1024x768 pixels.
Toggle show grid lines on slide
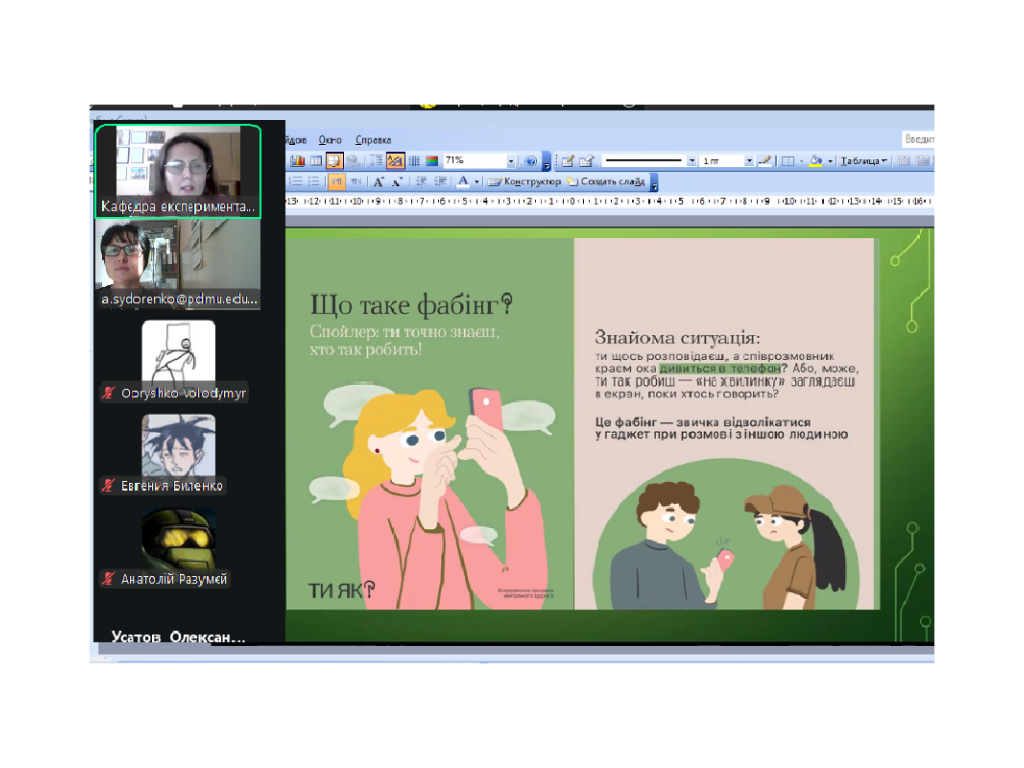click(x=413, y=160)
